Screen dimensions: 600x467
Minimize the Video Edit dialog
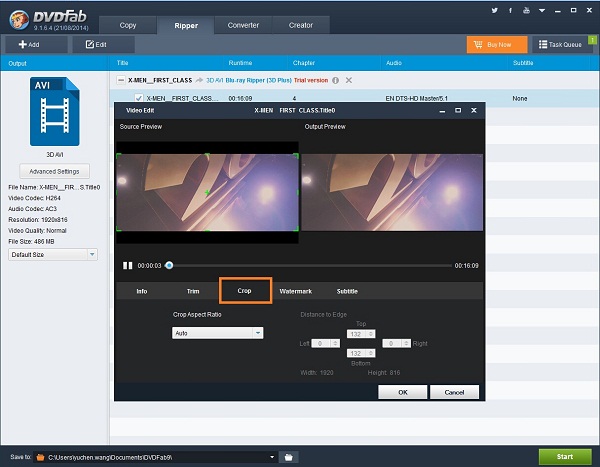coord(442,111)
